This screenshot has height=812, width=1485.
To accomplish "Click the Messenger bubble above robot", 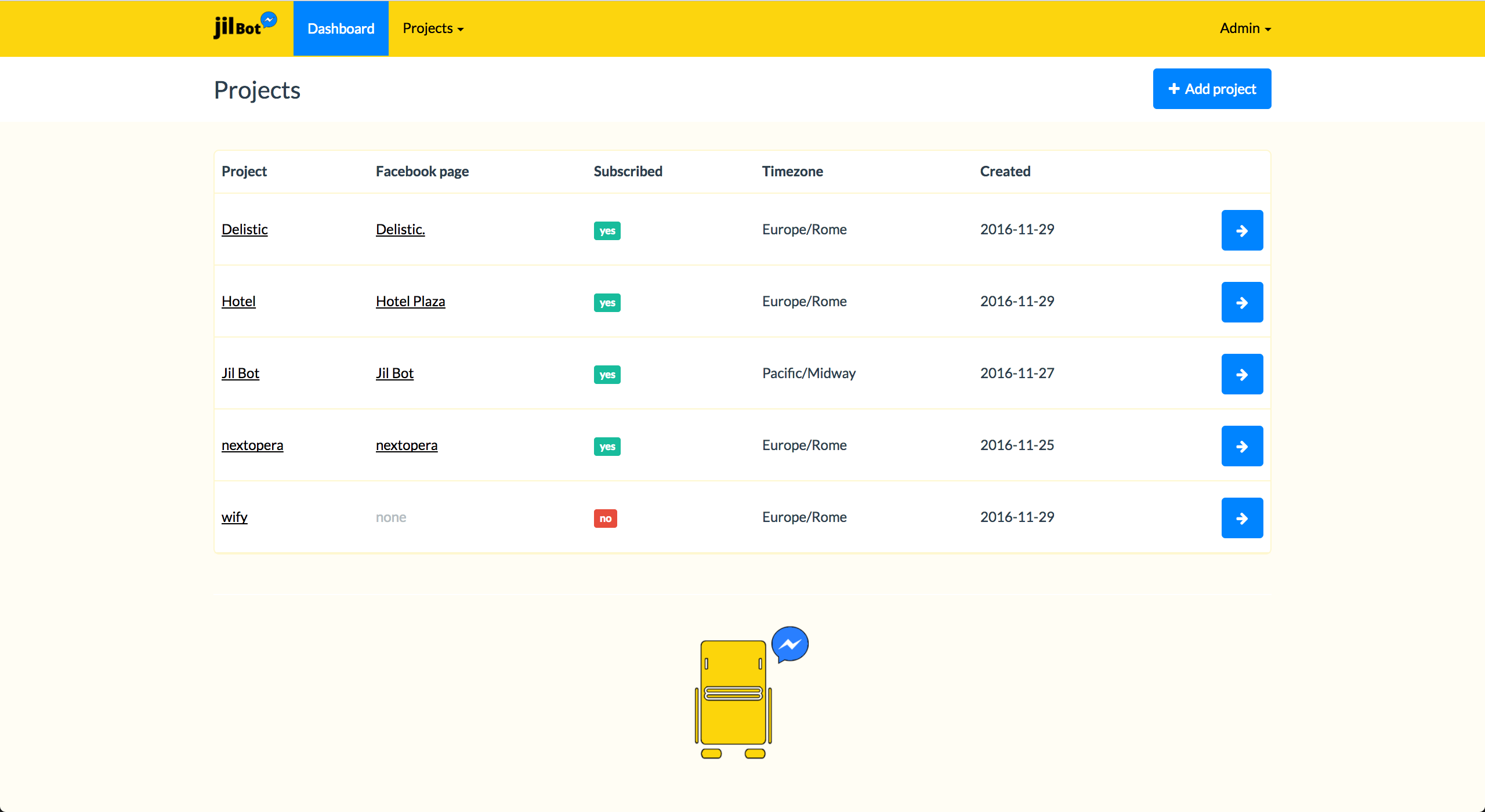I will point(789,644).
